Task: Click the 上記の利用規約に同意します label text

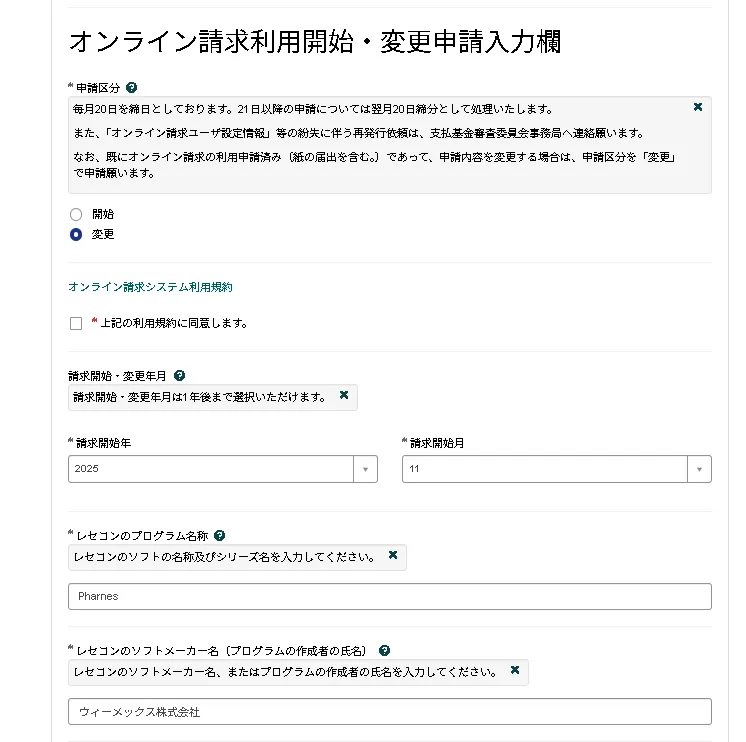Action: pyautogui.click(x=174, y=323)
